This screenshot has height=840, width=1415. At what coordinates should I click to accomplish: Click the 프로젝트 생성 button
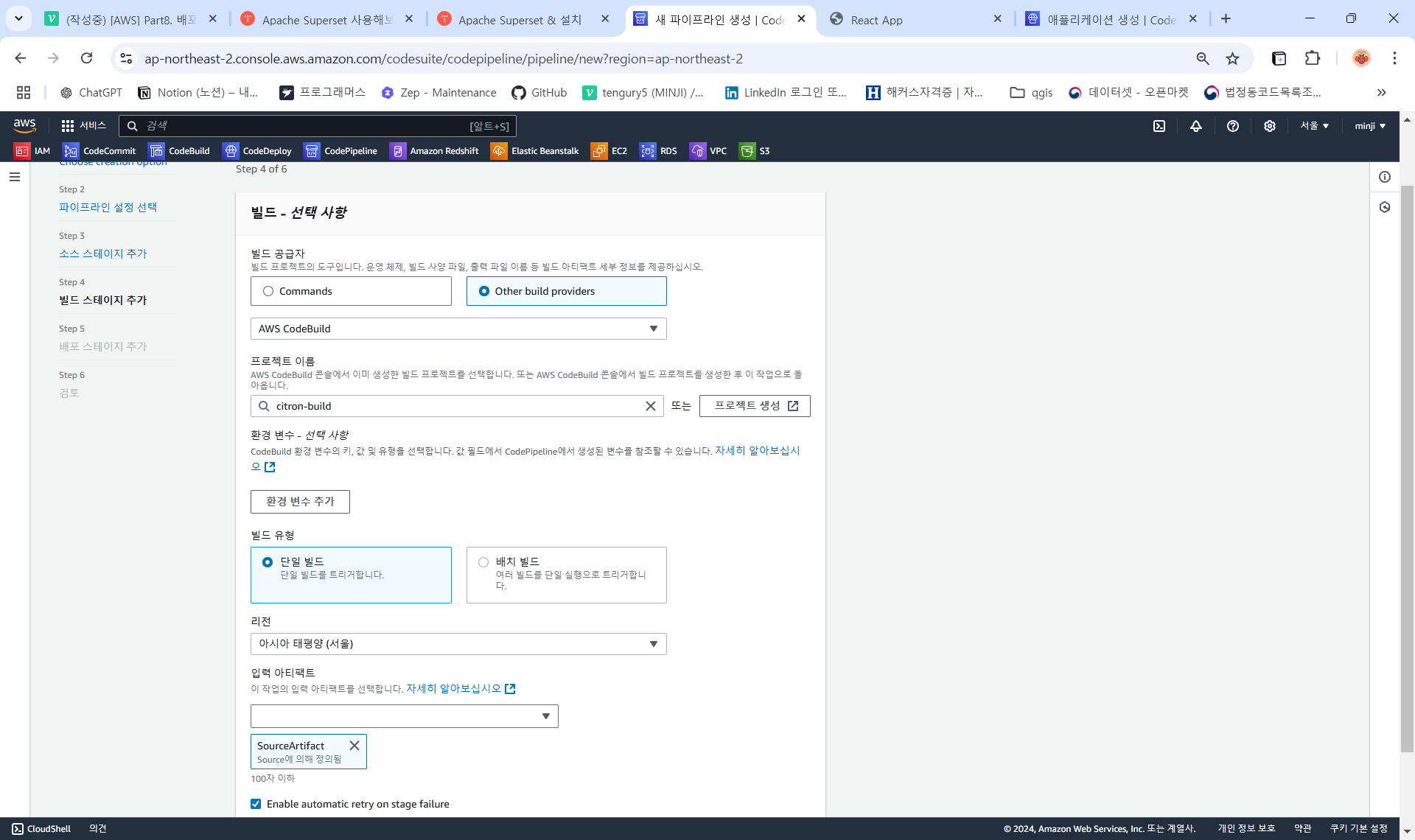click(755, 406)
